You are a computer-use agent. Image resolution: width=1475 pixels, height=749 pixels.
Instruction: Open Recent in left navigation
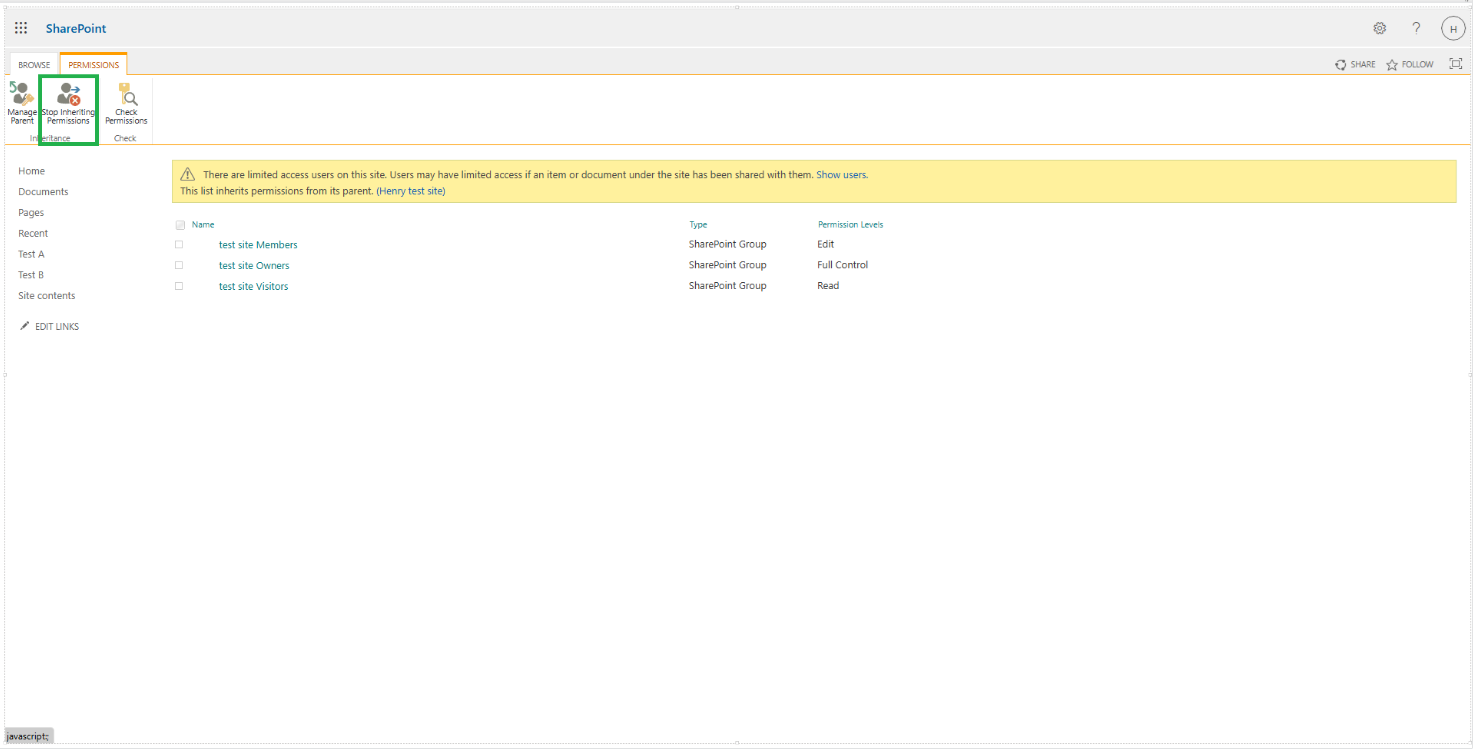[x=33, y=233]
